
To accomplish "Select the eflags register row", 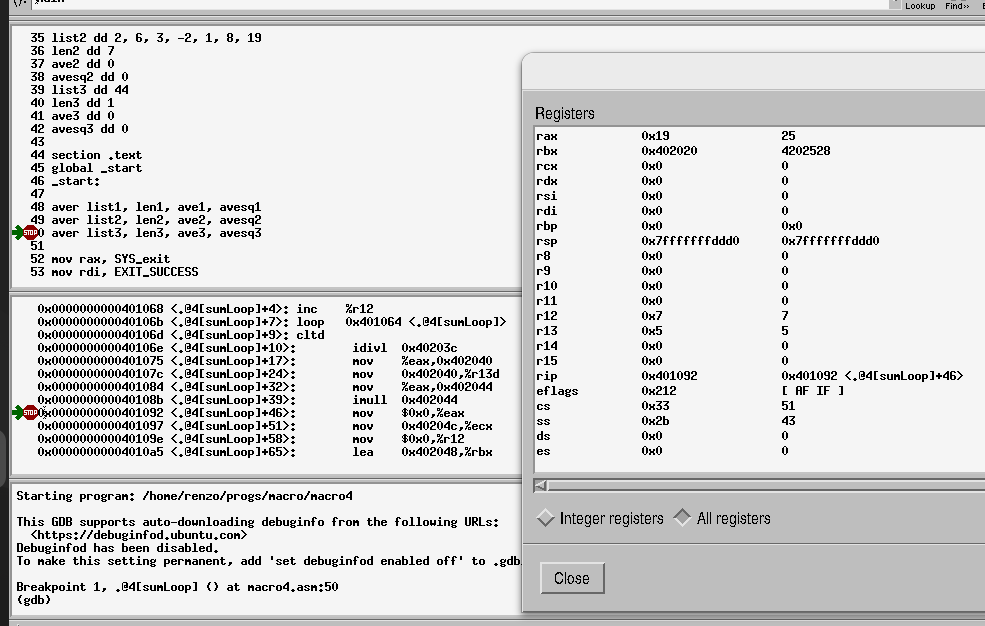I will click(760, 391).
